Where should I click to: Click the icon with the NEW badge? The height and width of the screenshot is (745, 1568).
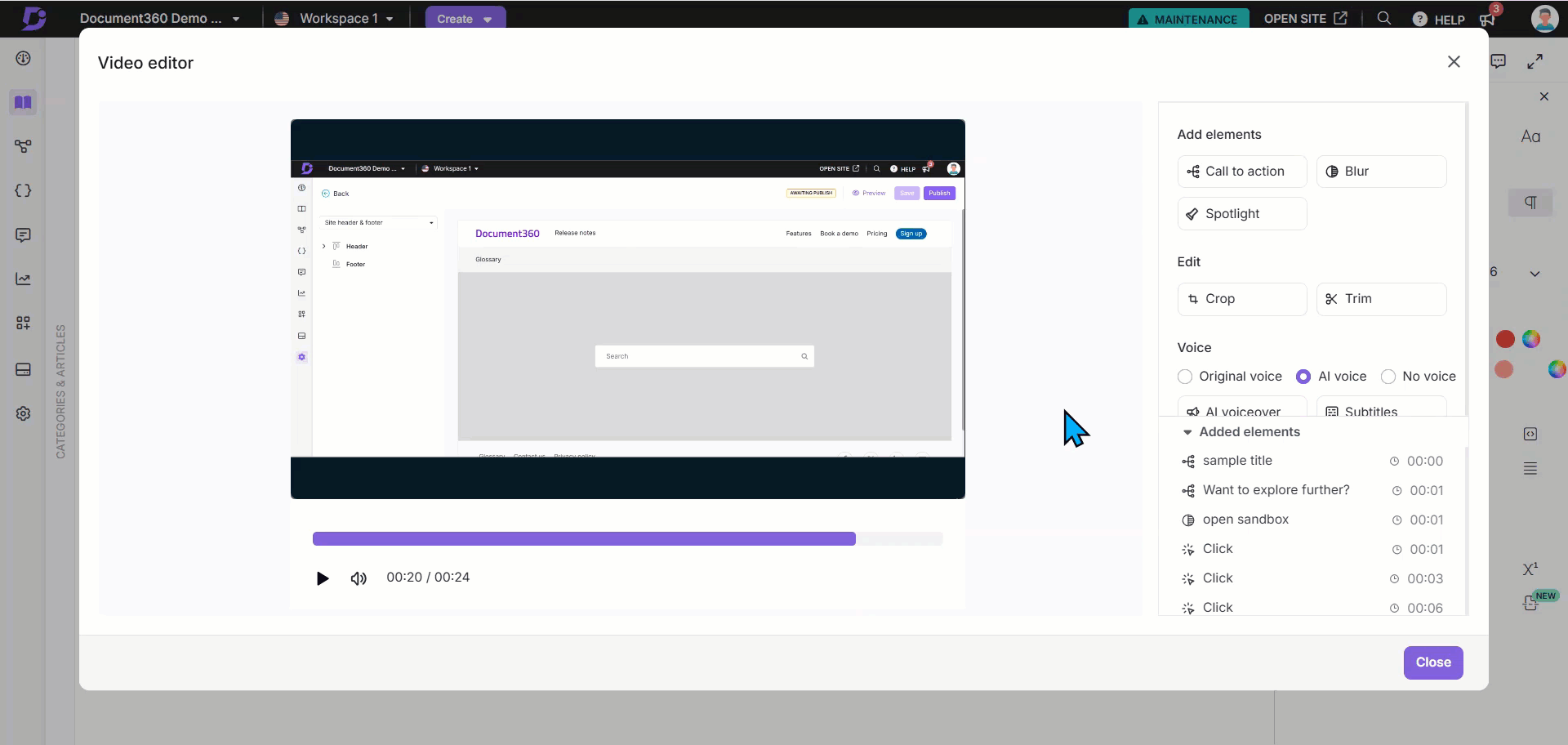[1531, 603]
